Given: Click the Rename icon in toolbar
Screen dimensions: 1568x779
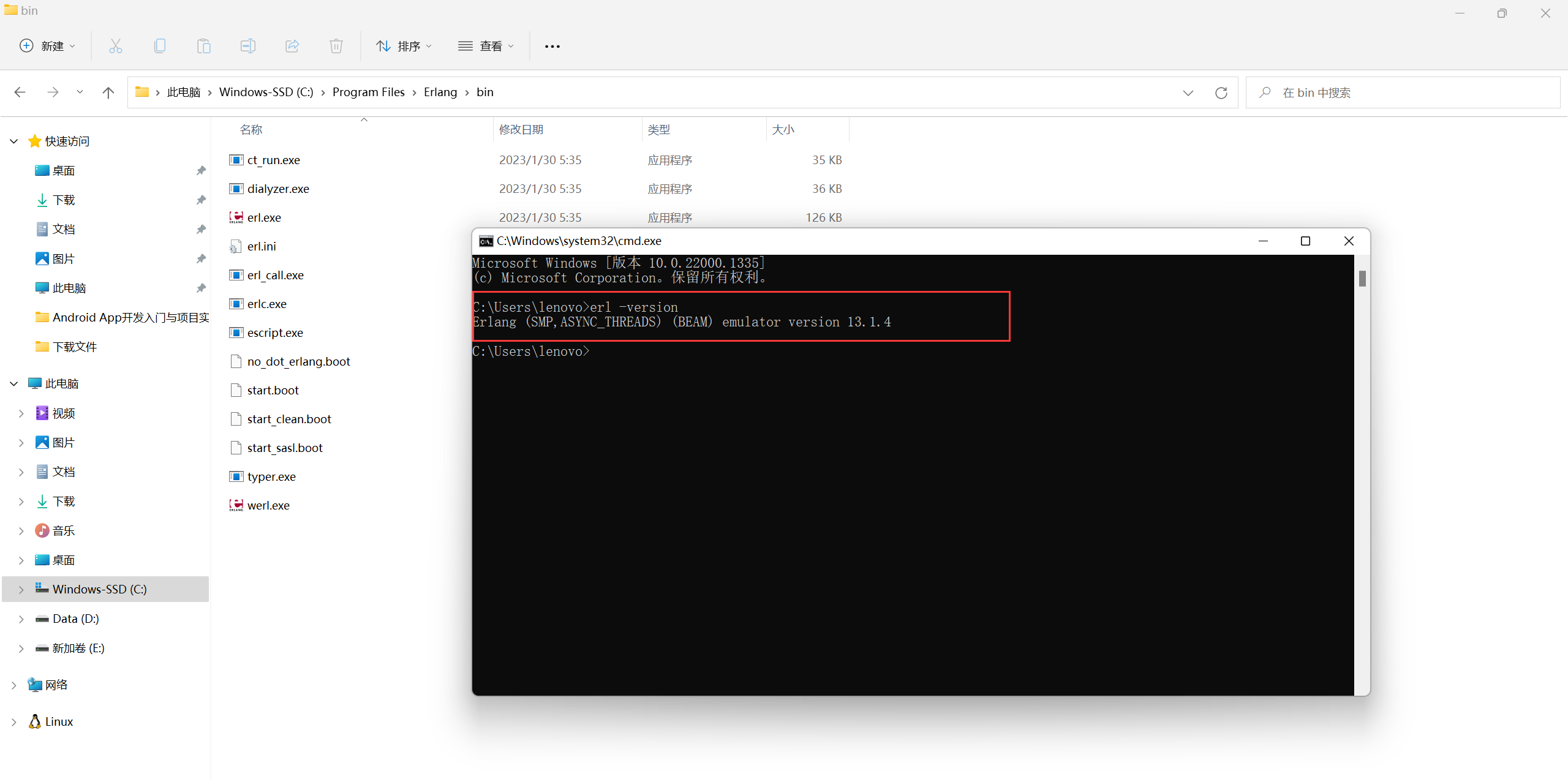Looking at the screenshot, I should pyautogui.click(x=248, y=46).
